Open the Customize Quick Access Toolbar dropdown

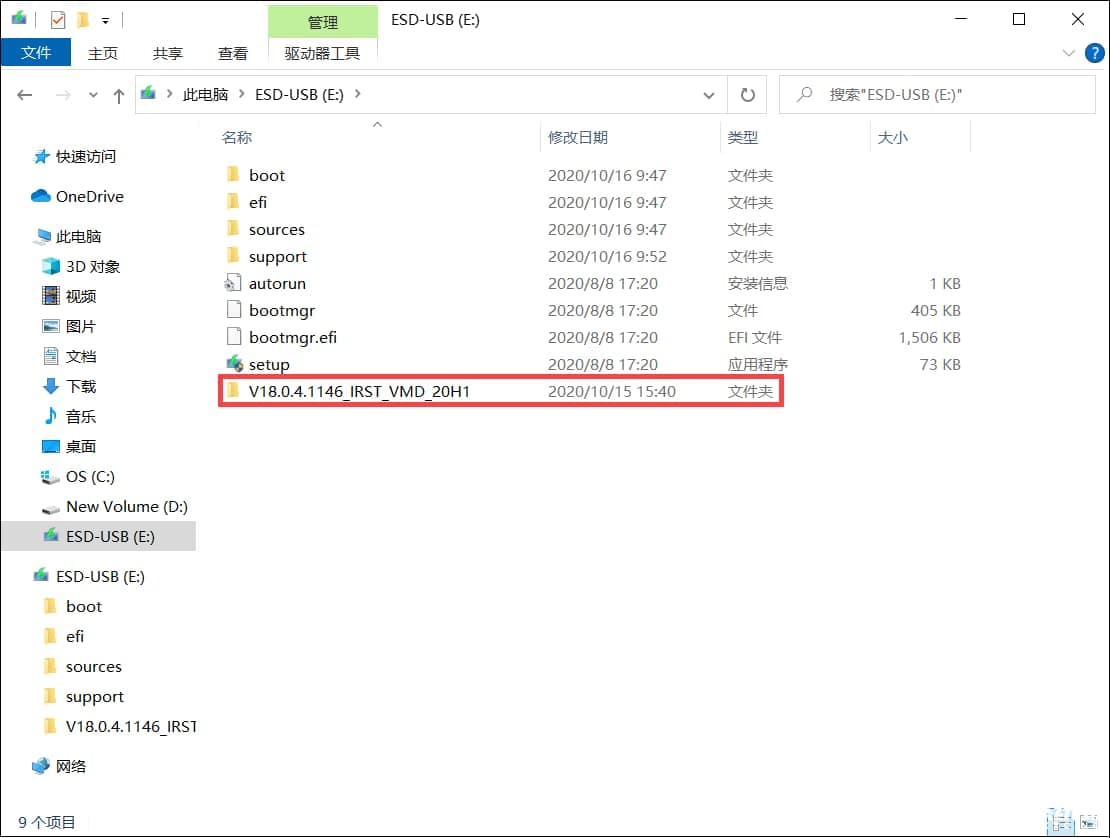[105, 20]
